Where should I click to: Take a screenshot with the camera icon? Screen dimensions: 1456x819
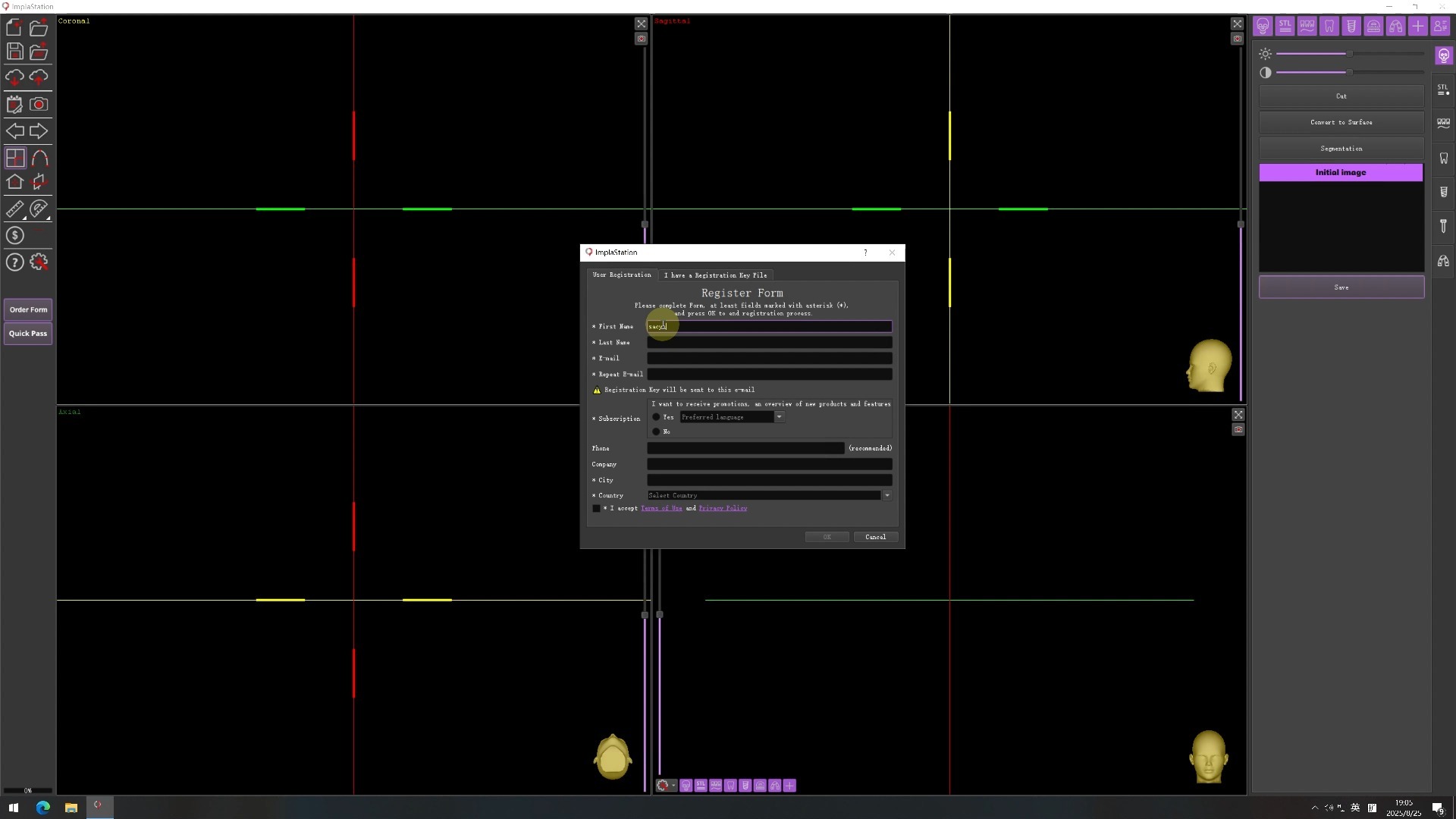tap(39, 104)
